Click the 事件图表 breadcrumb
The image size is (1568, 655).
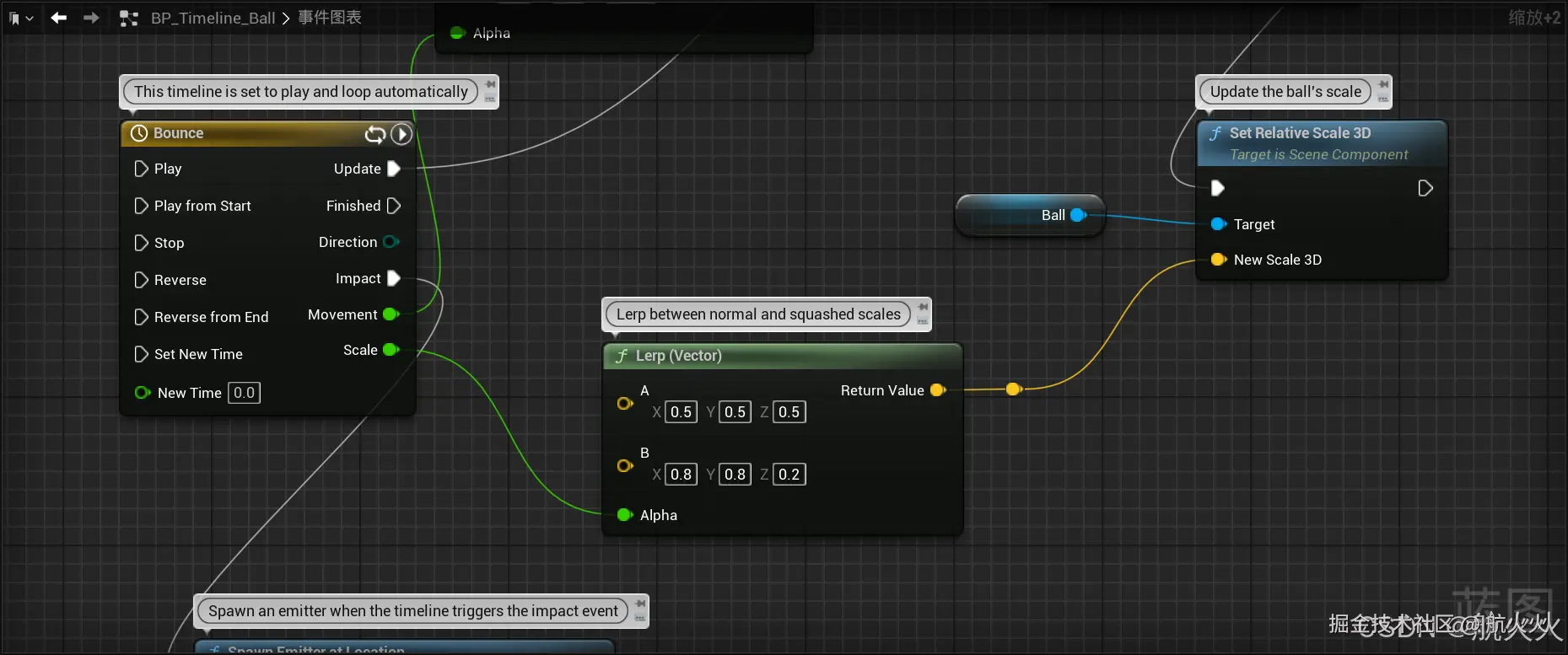tap(330, 18)
